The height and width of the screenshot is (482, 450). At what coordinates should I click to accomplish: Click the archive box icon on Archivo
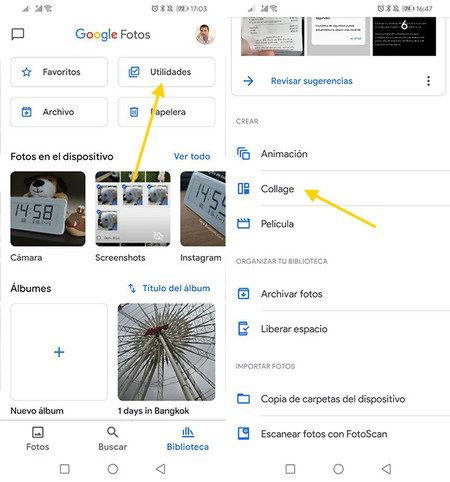click(x=27, y=112)
